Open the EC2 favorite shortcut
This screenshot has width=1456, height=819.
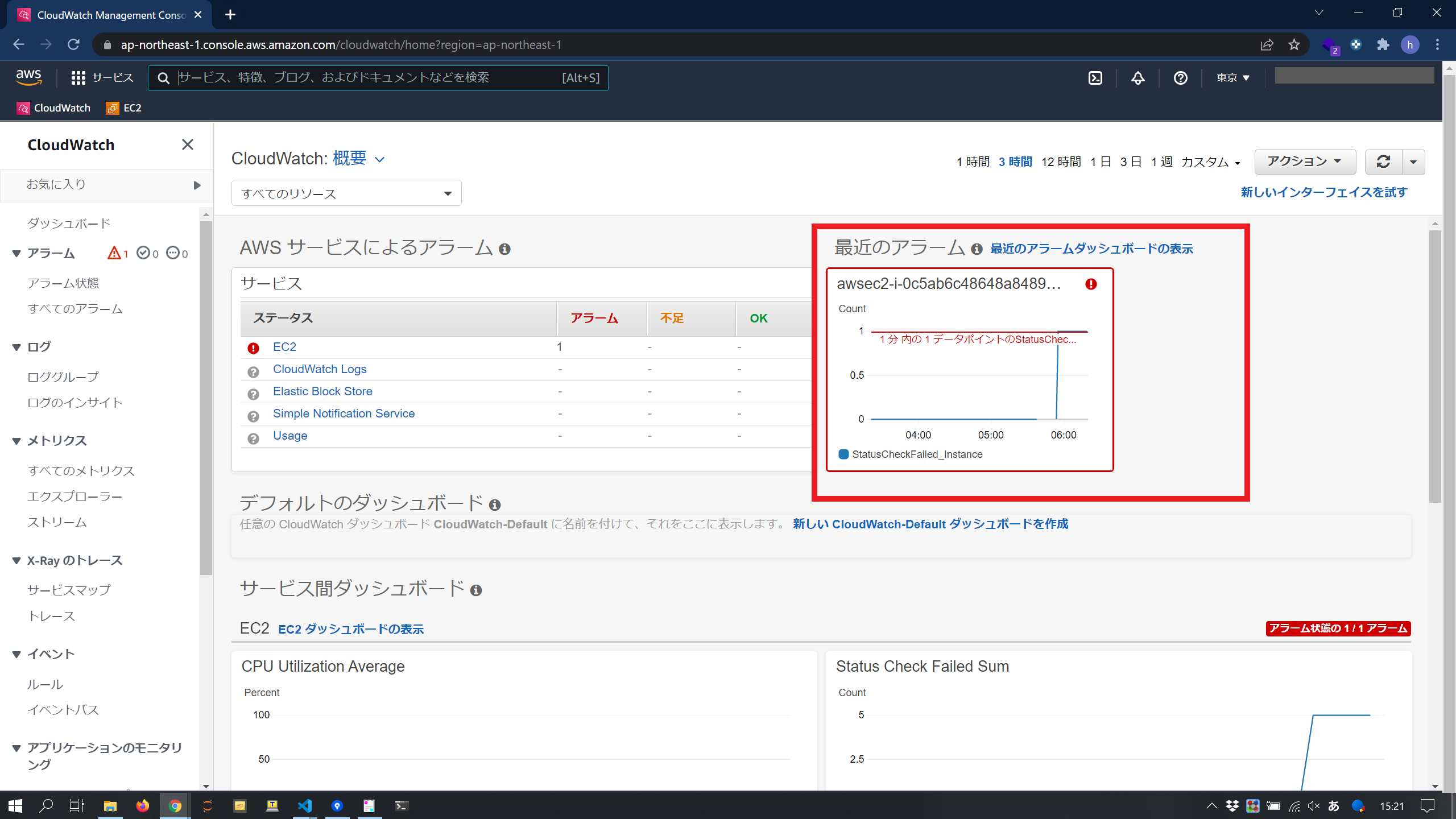(x=123, y=108)
